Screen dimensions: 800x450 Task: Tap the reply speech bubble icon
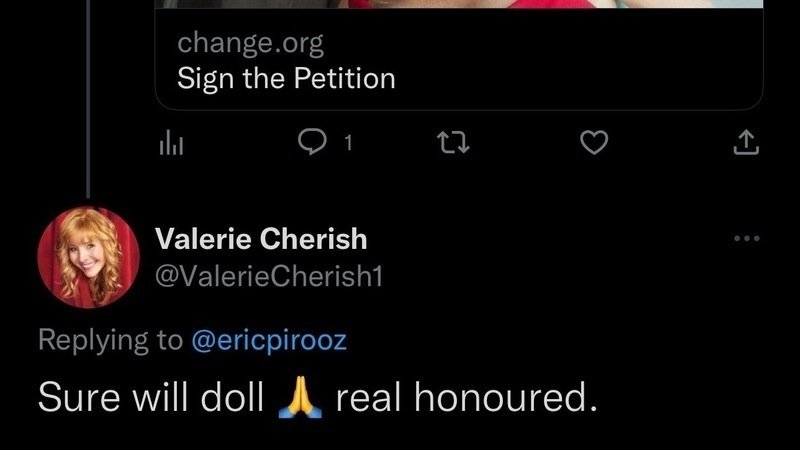[313, 144]
